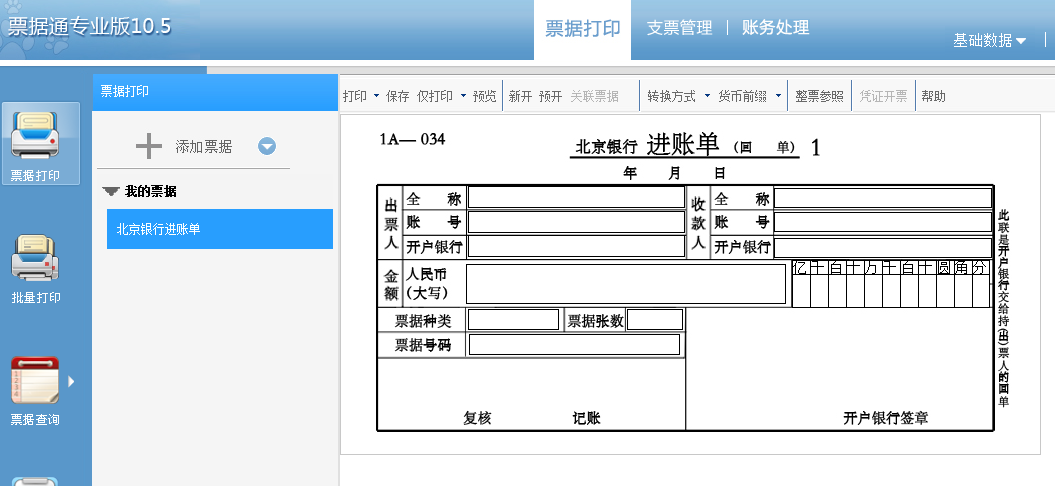The image size is (1055, 486).
Task: Click the 收款人 全称 input field
Action: (x=883, y=198)
